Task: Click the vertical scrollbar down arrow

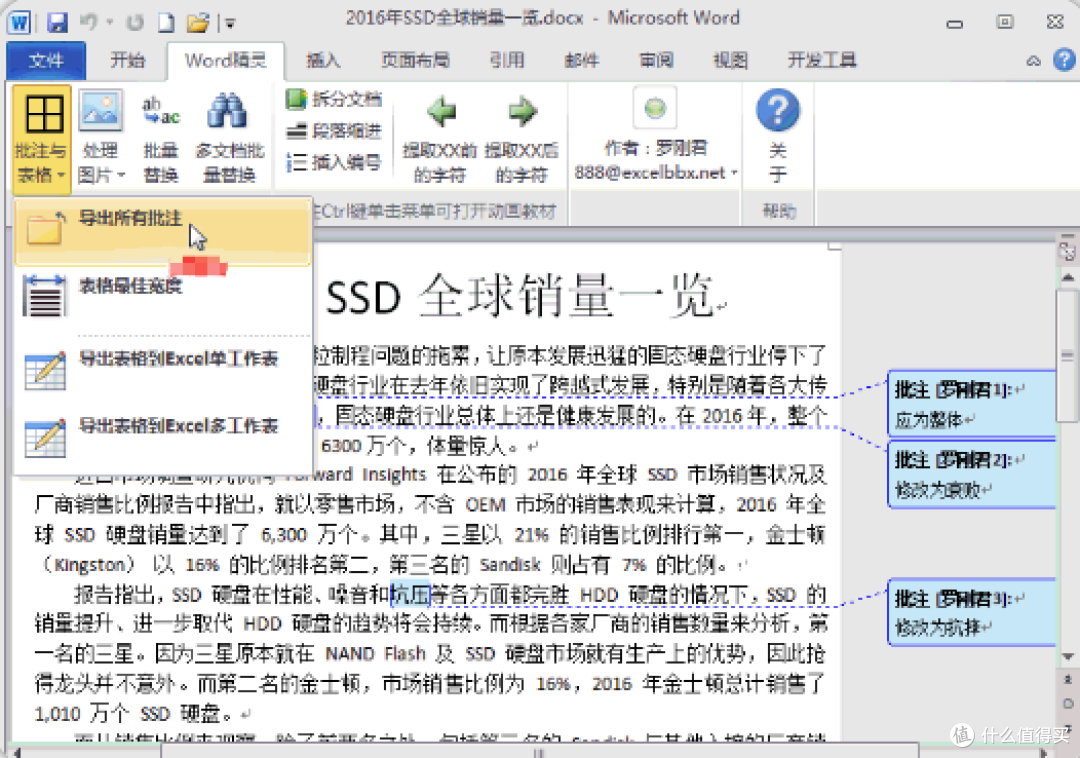Action: (1068, 657)
